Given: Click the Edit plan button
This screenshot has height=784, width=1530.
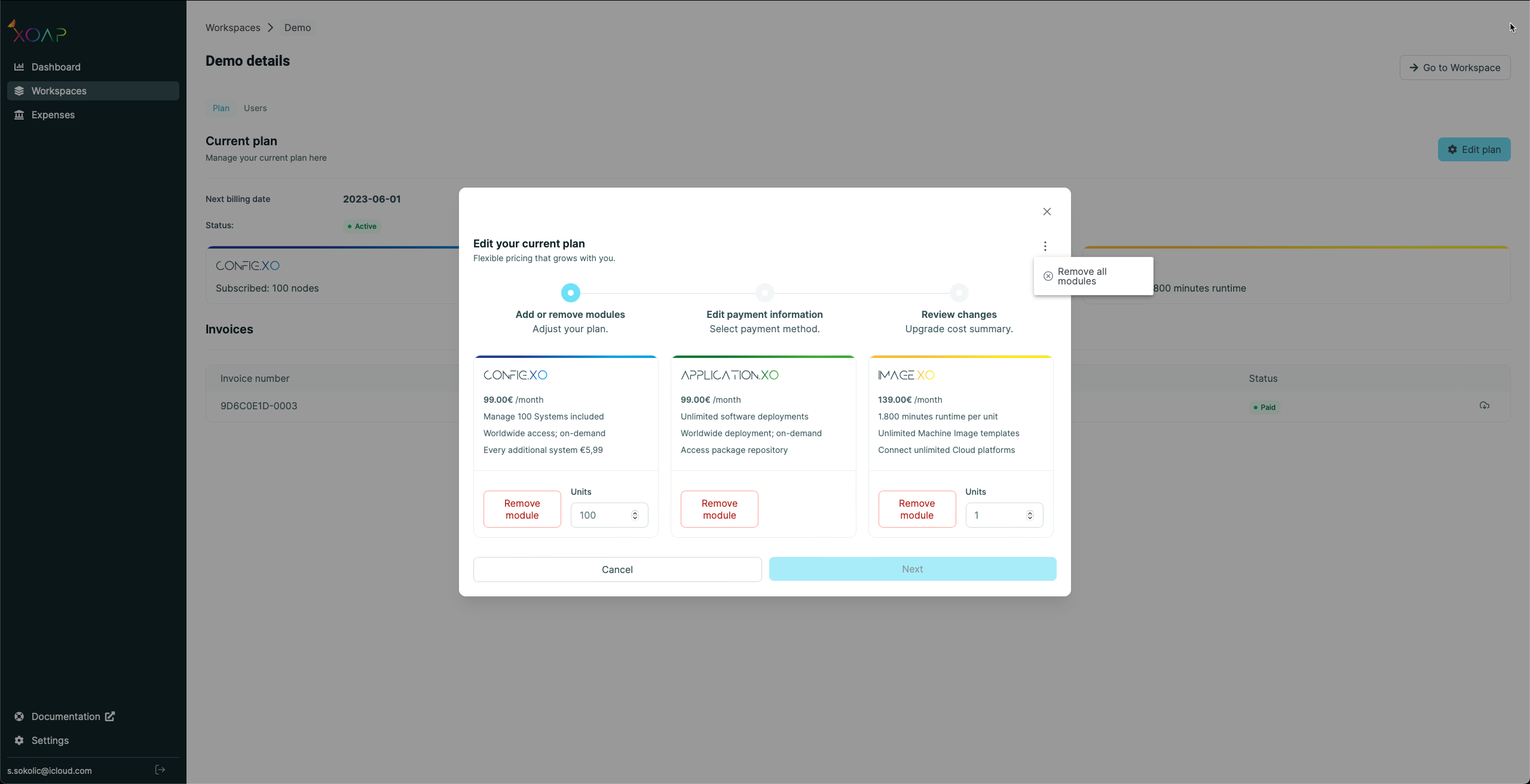Looking at the screenshot, I should (1474, 149).
